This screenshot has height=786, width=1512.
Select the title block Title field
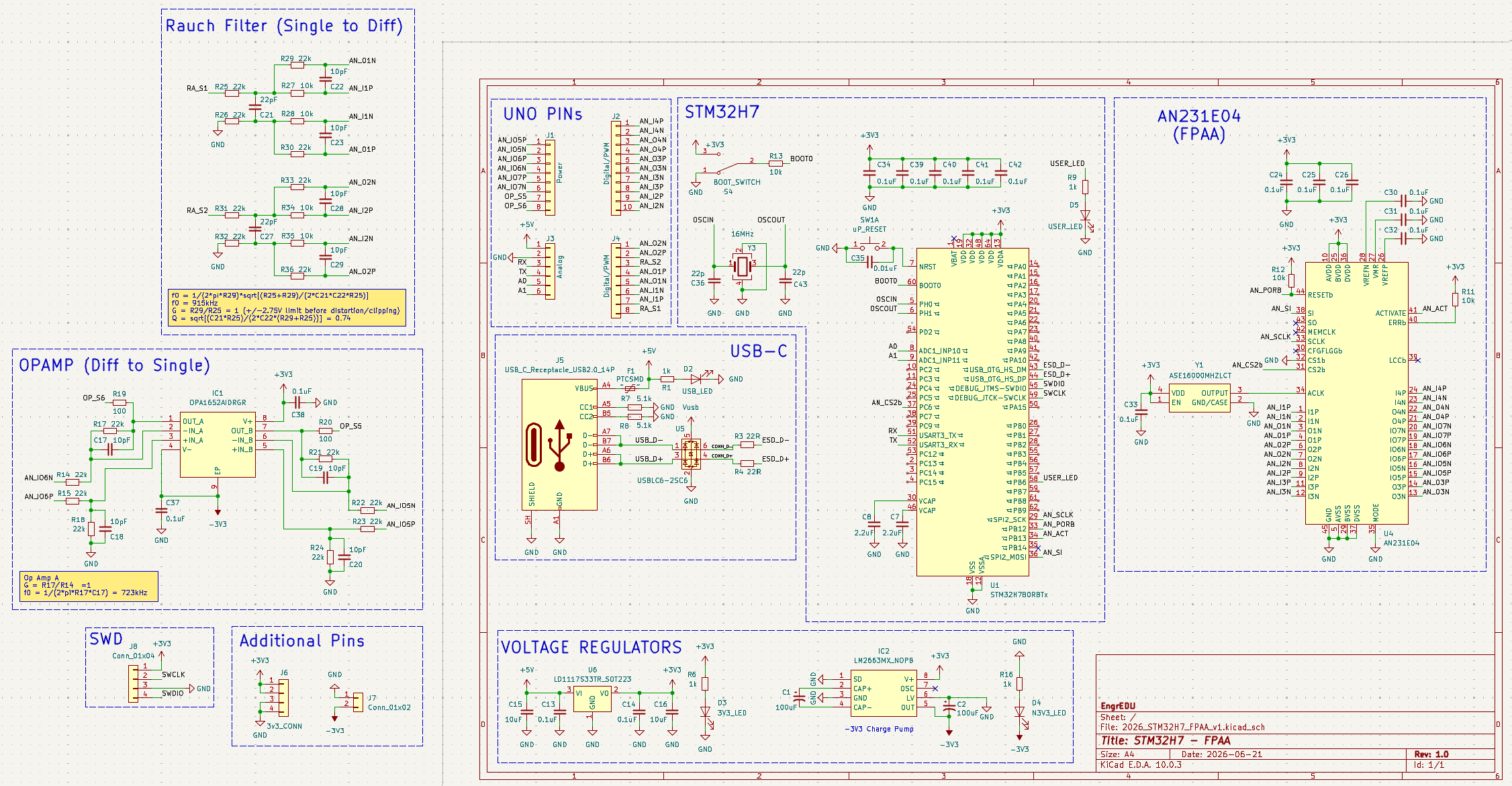(x=1166, y=740)
